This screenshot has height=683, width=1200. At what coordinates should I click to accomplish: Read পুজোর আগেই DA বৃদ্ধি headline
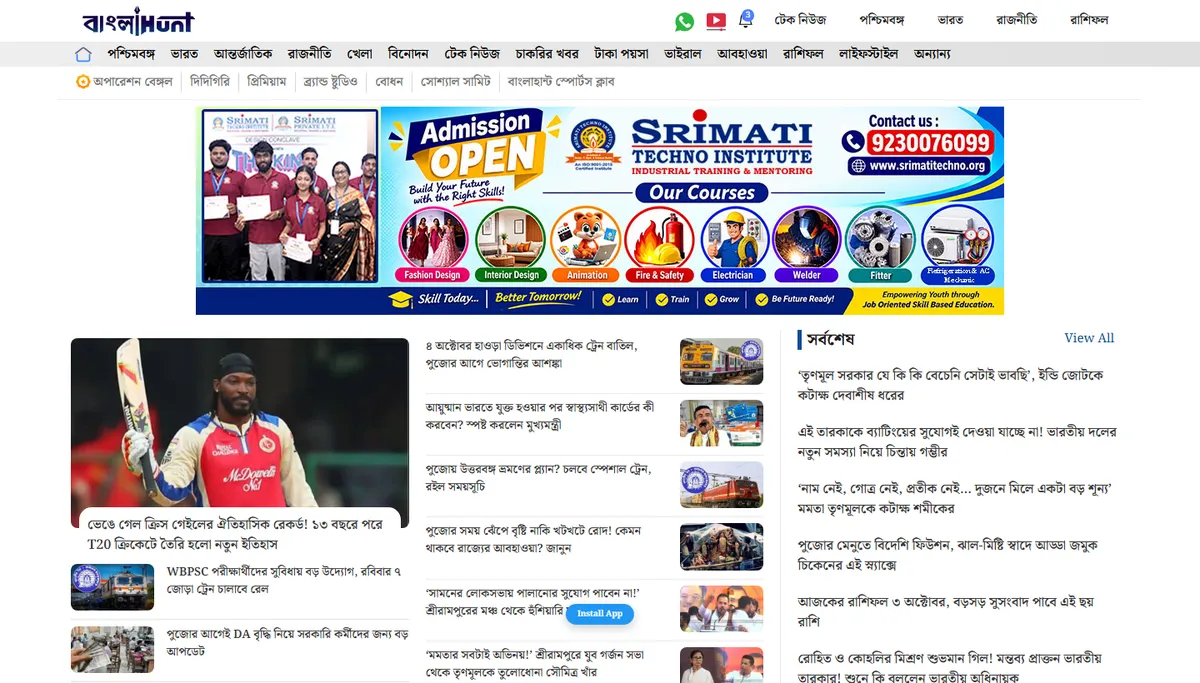click(287, 642)
